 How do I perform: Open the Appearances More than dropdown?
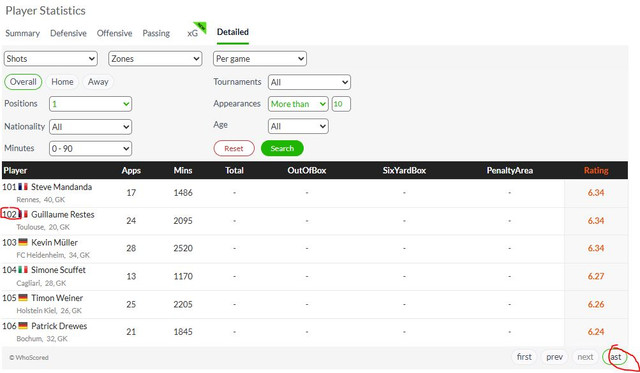pos(298,104)
